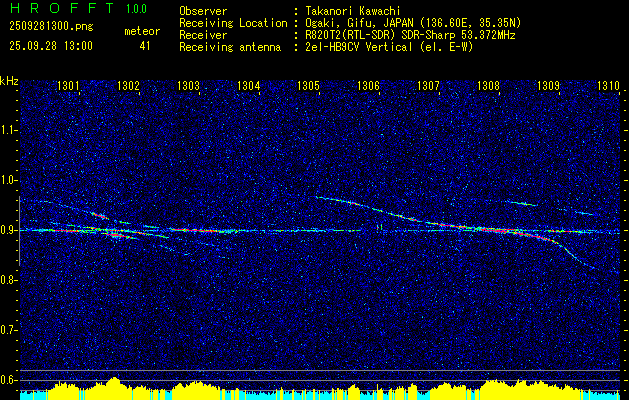Click the 0.6 kHz axis label

[x=8, y=380]
